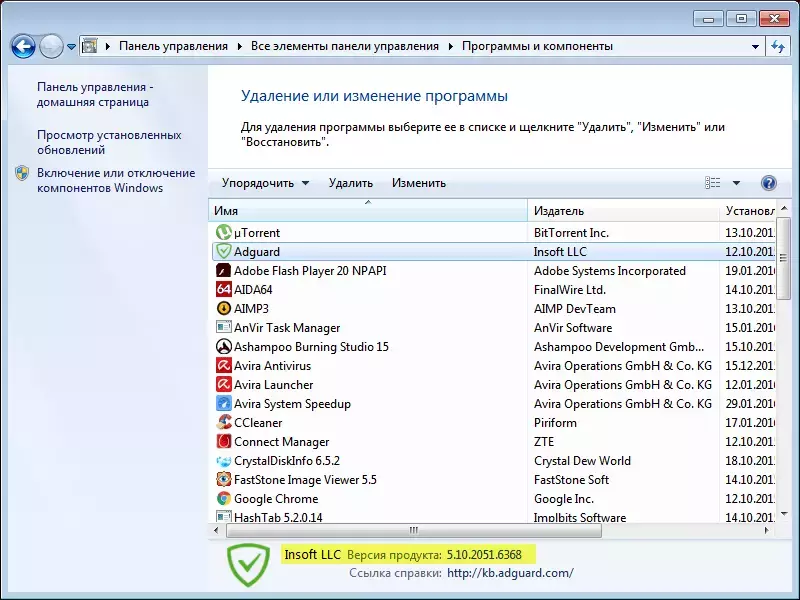Viewport: 800px width, 600px height.
Task: Click the vertical scrollbar down arrow
Action: point(784,514)
